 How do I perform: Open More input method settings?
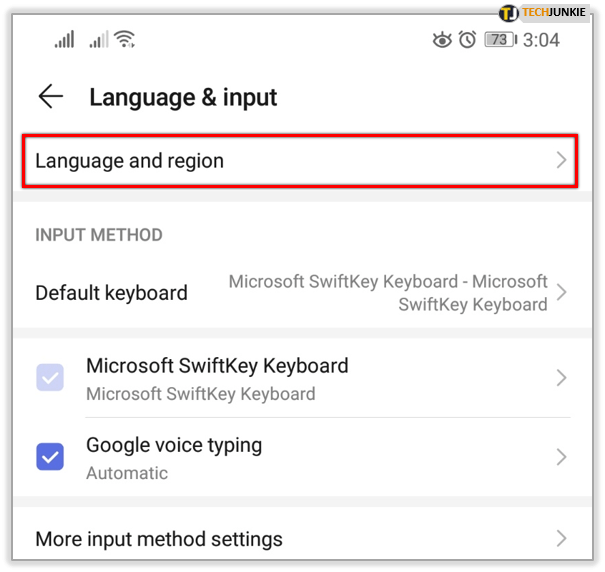(302, 539)
